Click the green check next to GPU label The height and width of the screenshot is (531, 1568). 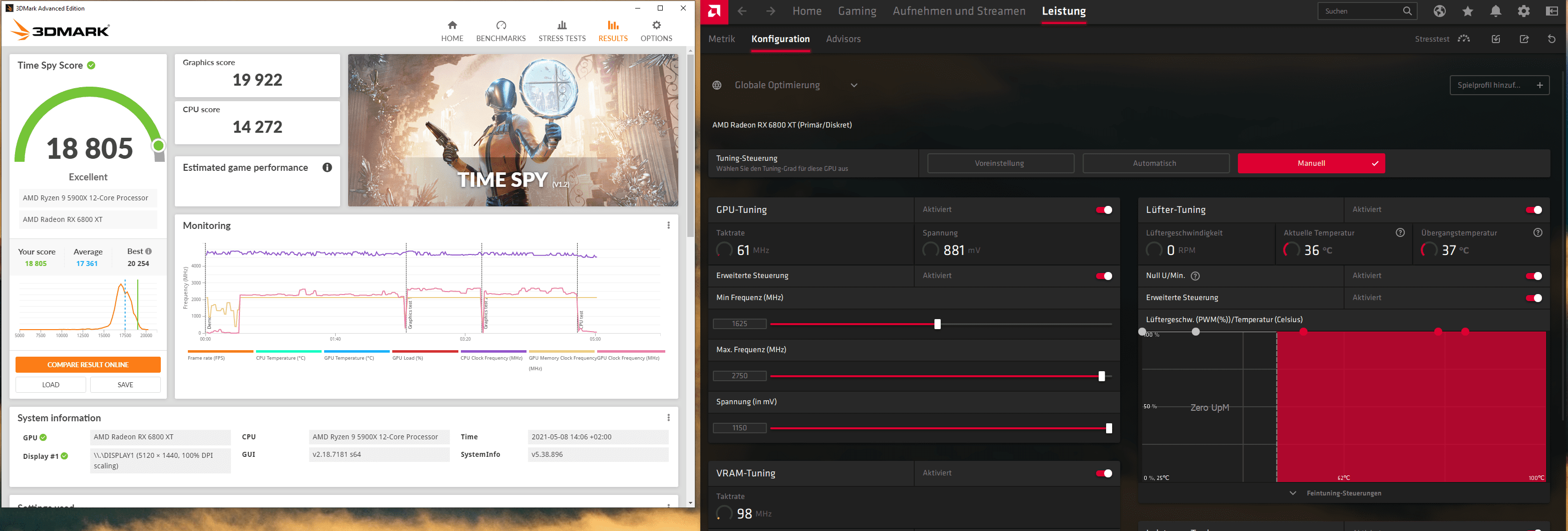(43, 437)
